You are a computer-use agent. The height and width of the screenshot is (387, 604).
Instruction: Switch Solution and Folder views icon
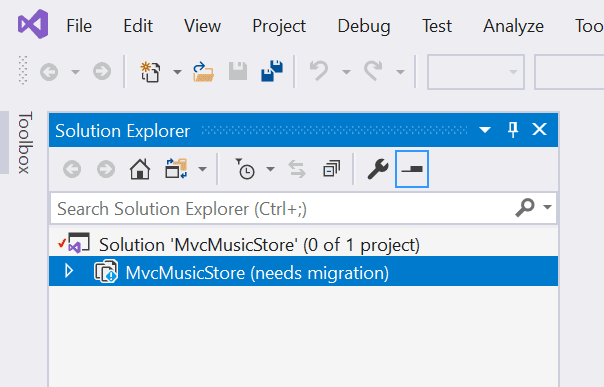click(x=176, y=169)
